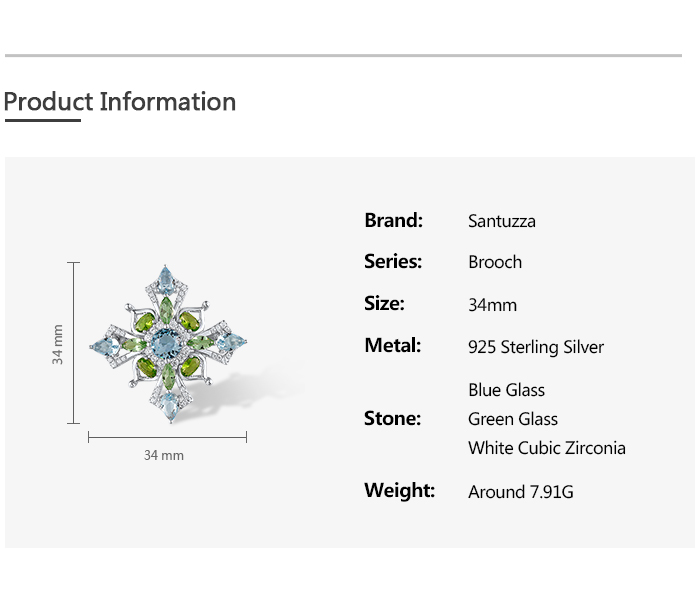Click the brooch product image
Screen dimensions: 700x606
(x=168, y=343)
